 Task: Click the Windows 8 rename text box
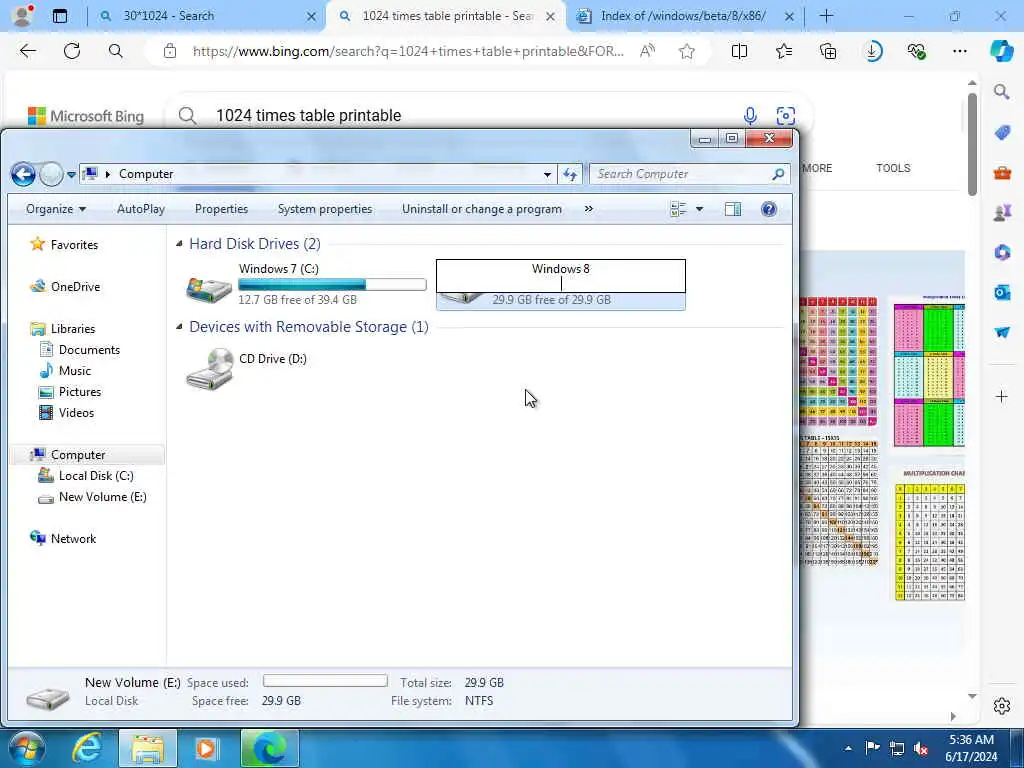(560, 276)
